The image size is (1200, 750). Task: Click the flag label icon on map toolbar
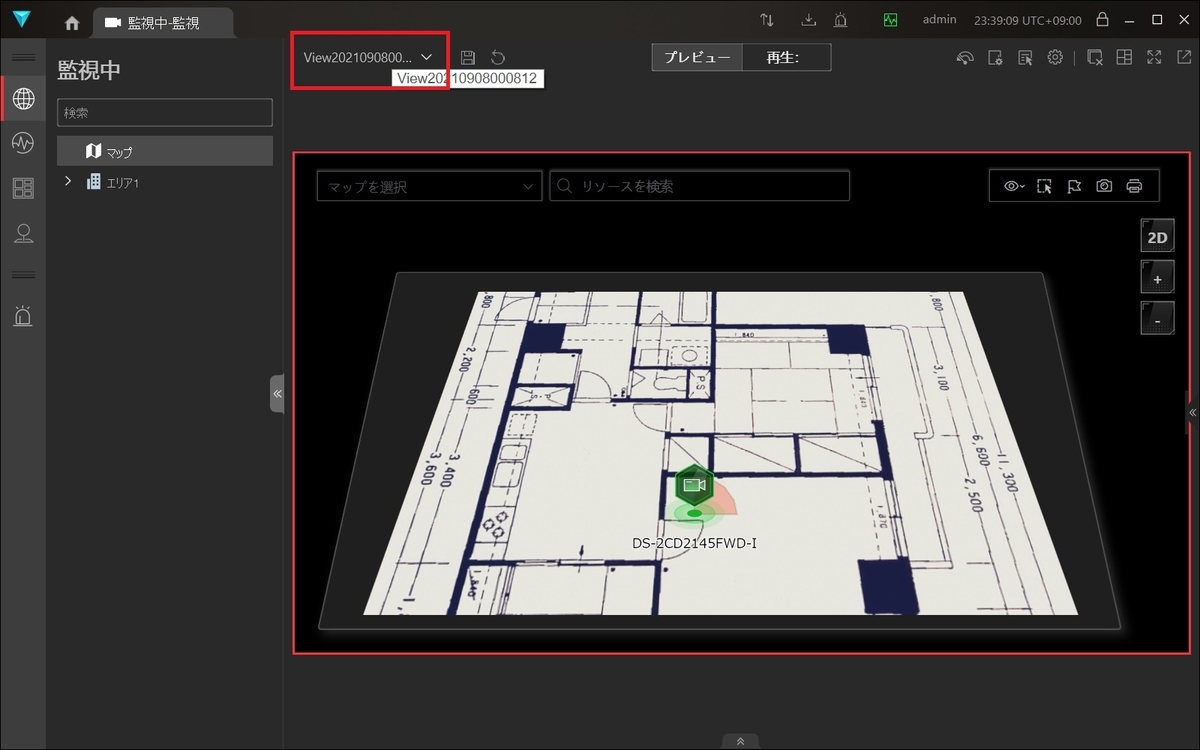pyautogui.click(x=1074, y=186)
